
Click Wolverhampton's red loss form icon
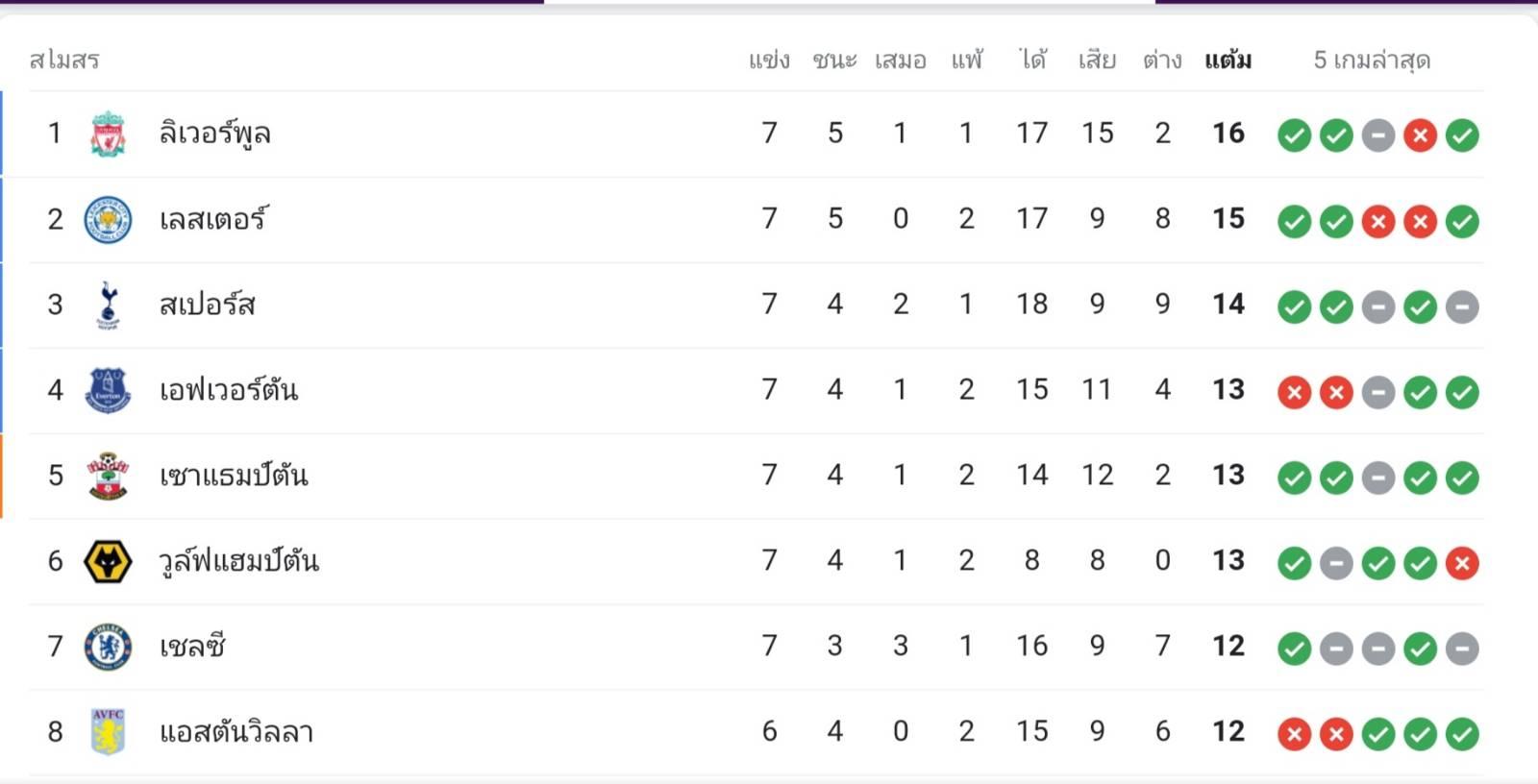click(1462, 563)
